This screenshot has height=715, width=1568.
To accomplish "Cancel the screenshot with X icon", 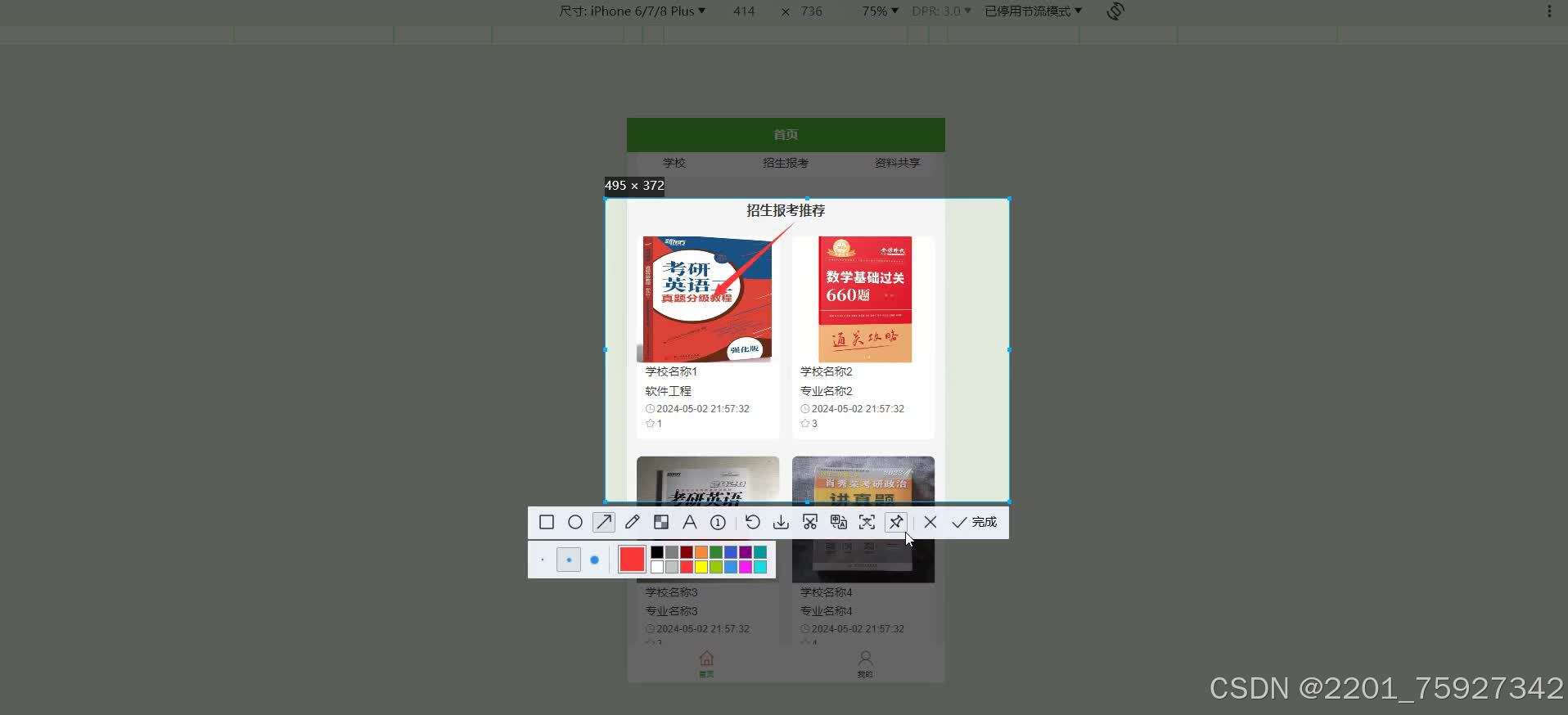I will tap(930, 522).
